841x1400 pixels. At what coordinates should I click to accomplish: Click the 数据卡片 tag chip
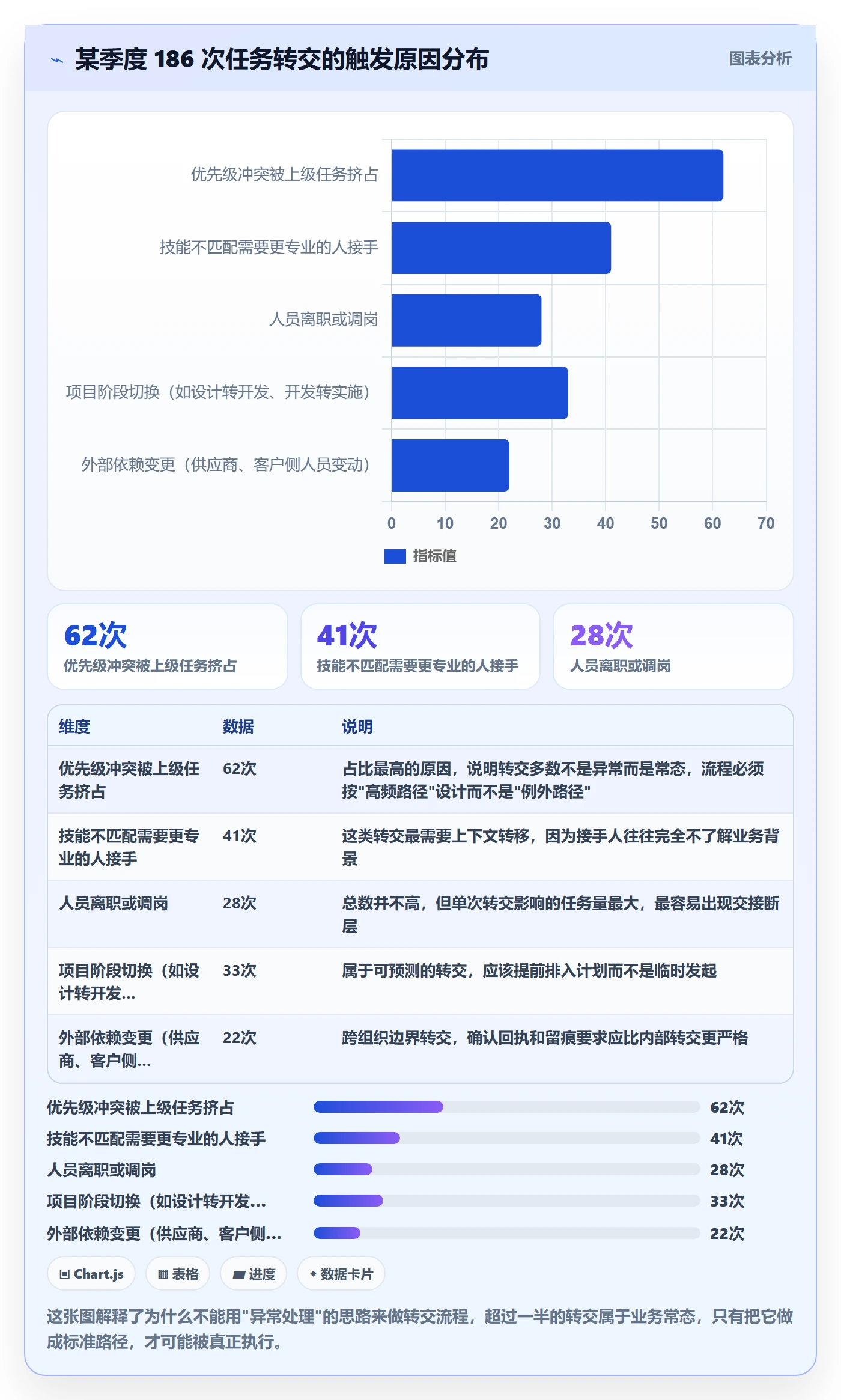coord(341,1274)
